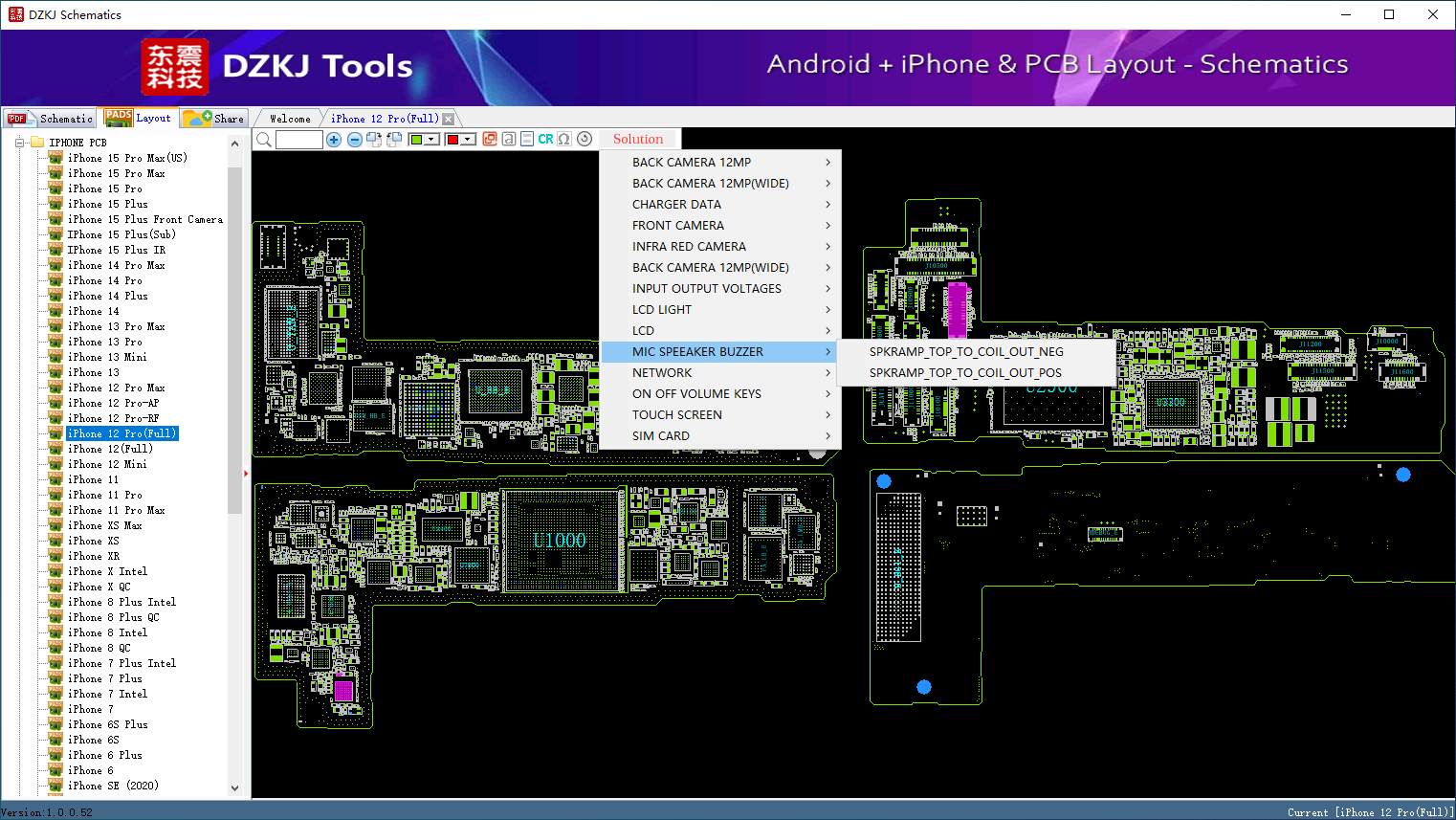Switch to the Share tab
Screen dimensions: 1456x820
pyautogui.click(x=214, y=119)
